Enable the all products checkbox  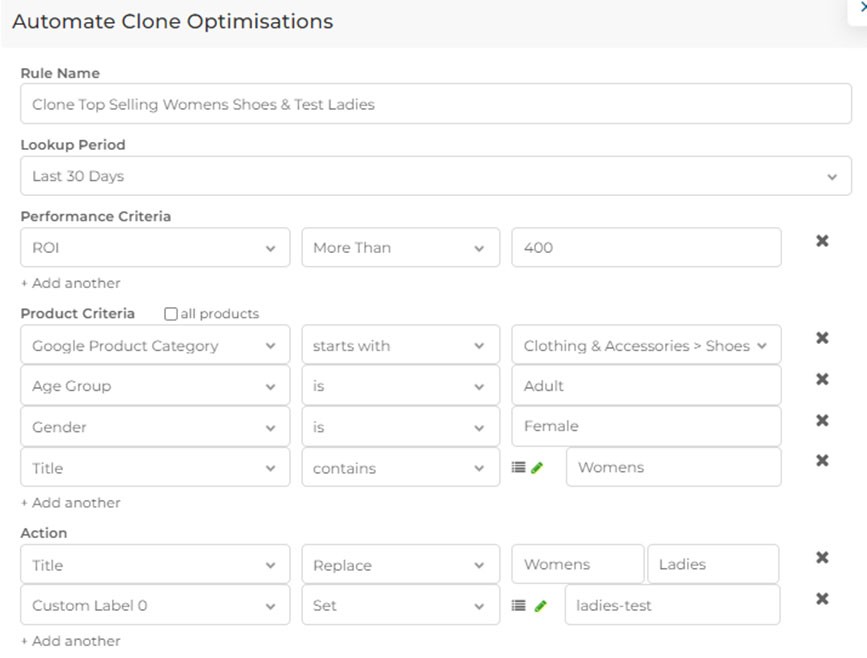coord(171,314)
